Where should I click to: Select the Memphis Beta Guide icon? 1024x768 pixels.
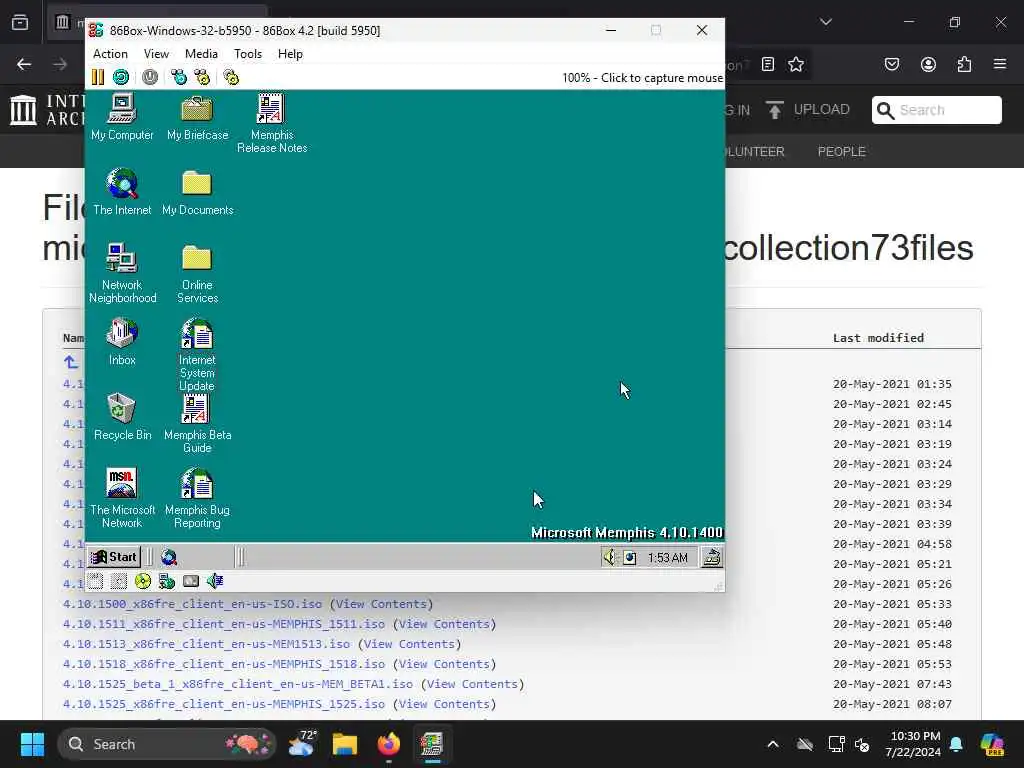click(197, 423)
